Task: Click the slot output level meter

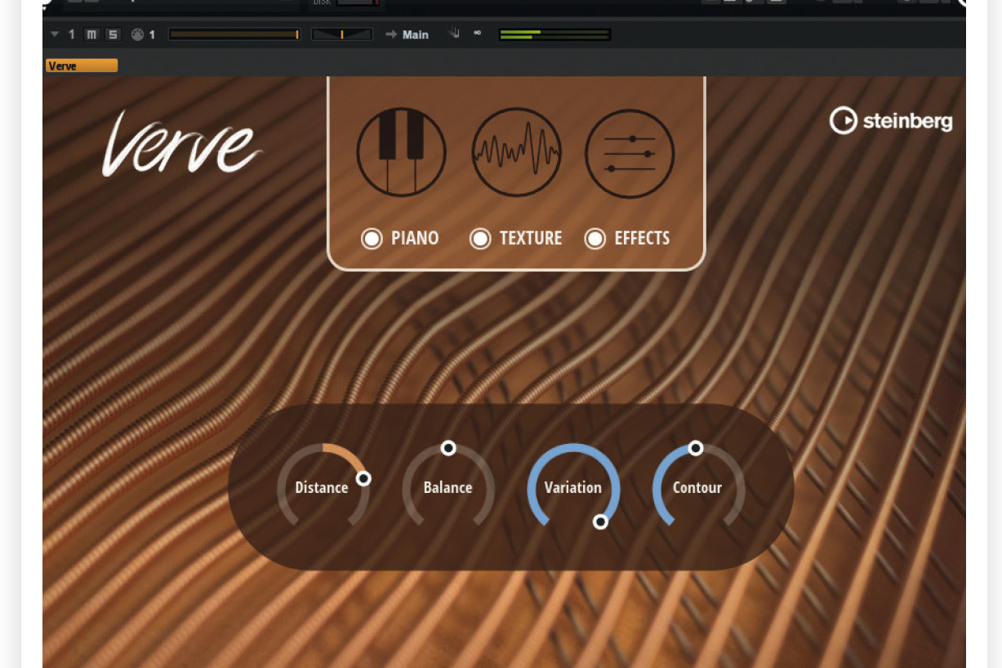Action: (554, 35)
